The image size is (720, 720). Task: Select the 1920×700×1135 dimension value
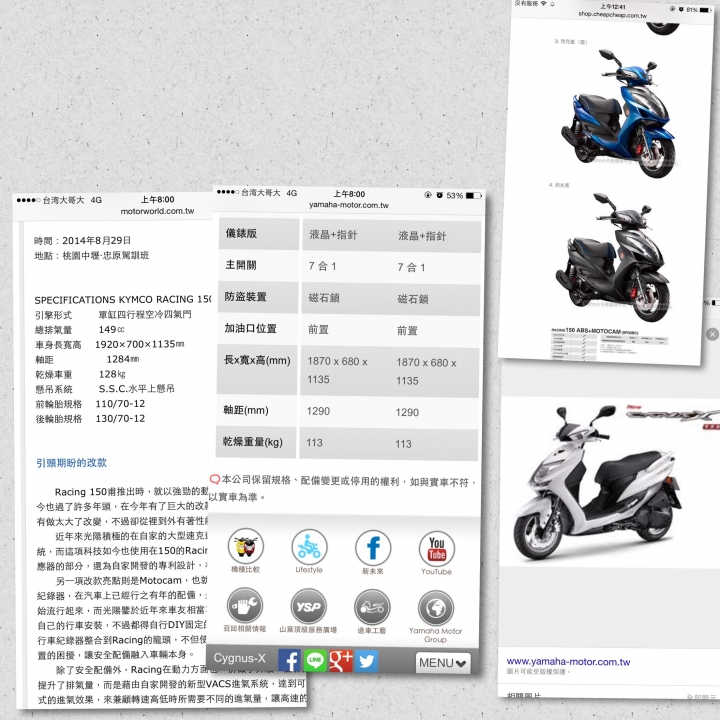[x=140, y=344]
